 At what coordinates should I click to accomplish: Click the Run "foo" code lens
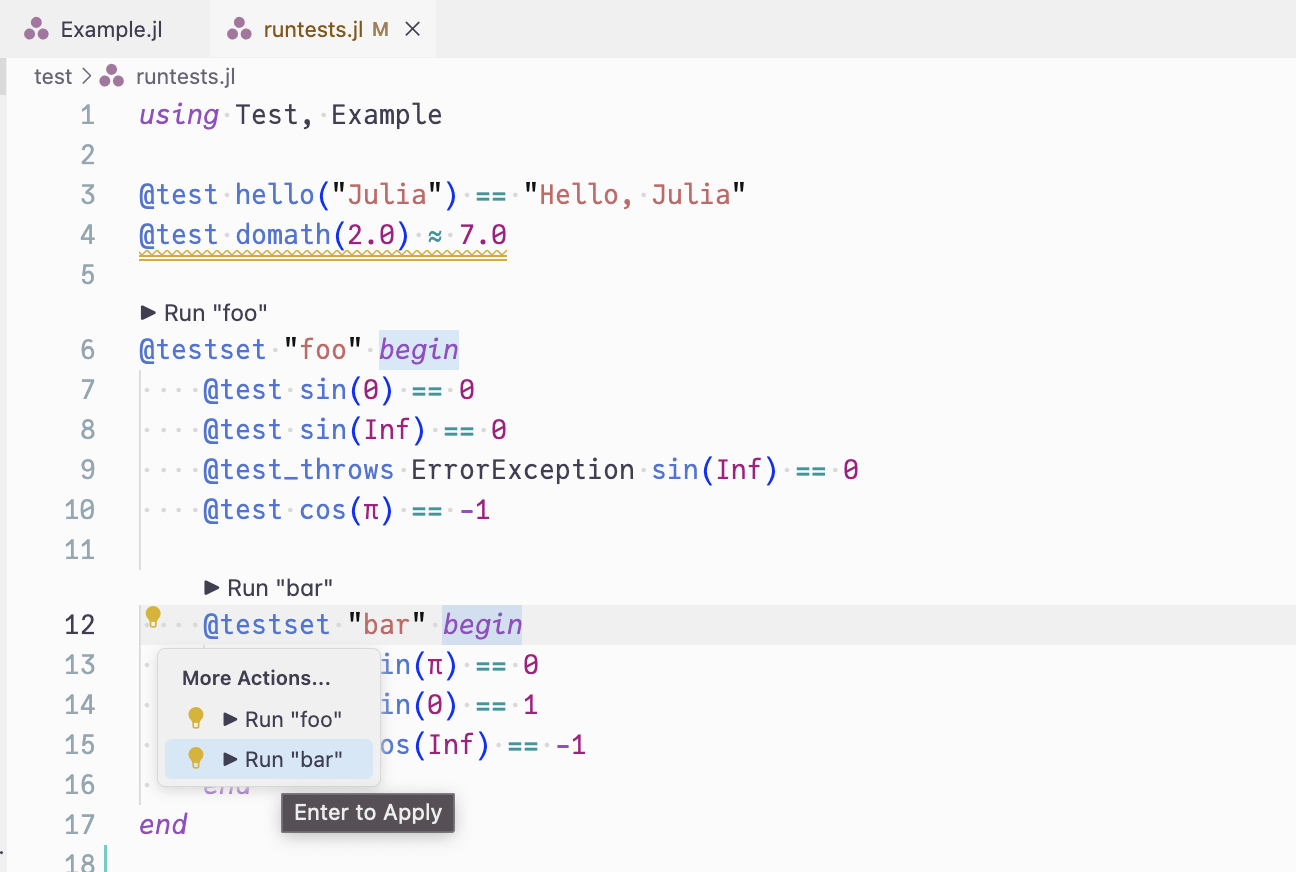click(203, 312)
